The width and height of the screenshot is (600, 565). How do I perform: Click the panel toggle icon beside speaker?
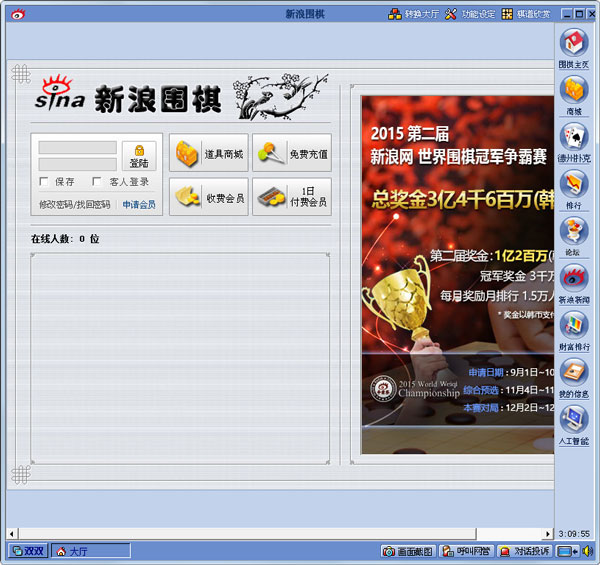tap(568, 551)
